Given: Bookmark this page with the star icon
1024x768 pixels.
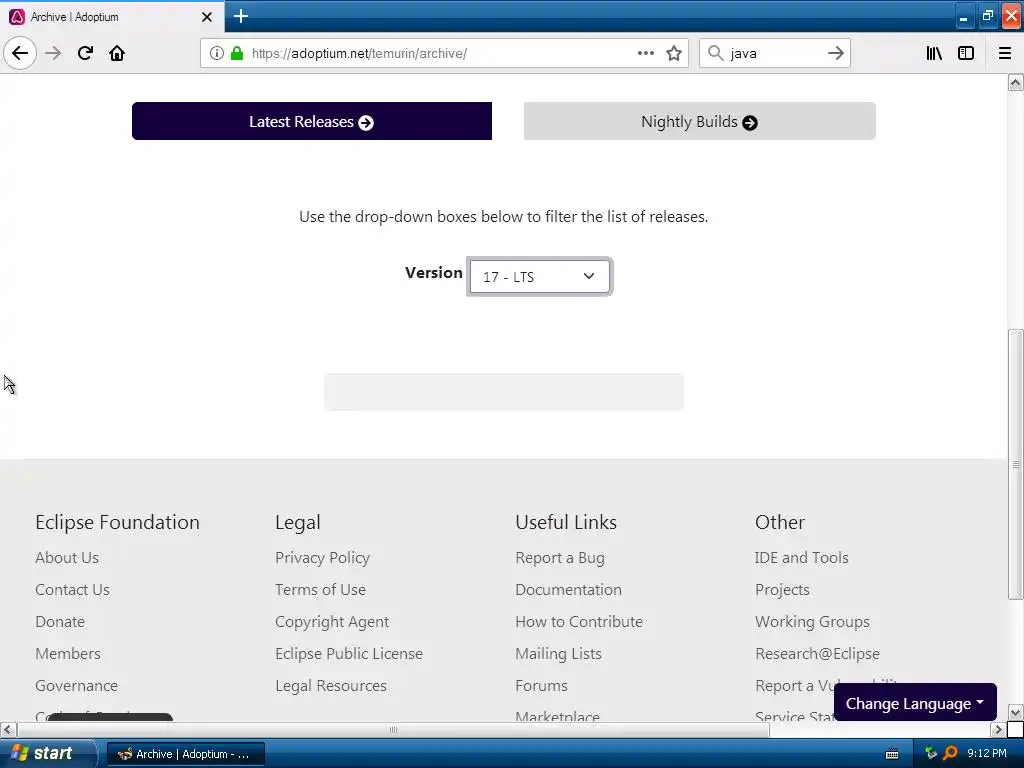Looking at the screenshot, I should point(674,53).
